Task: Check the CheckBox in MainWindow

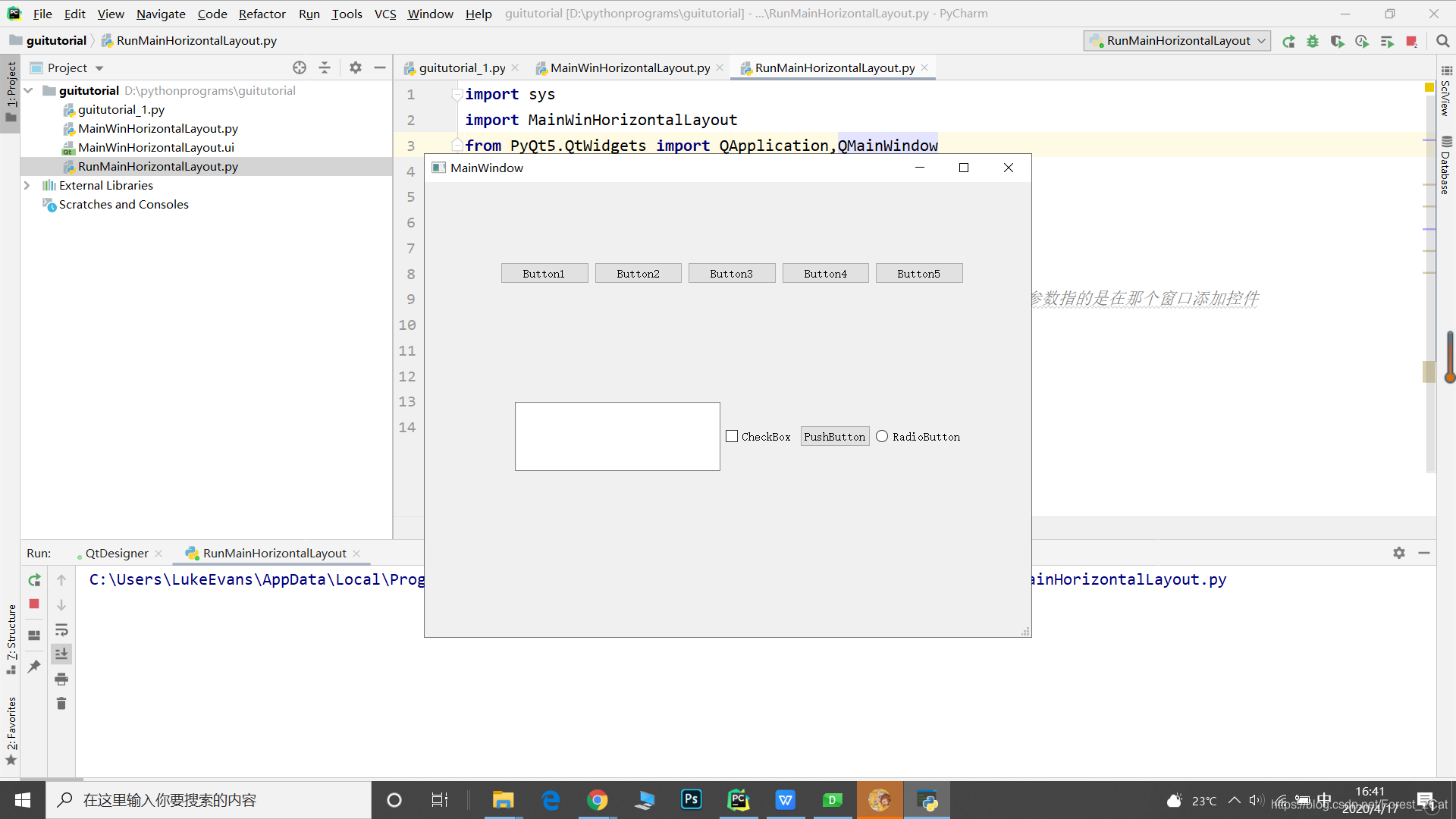Action: click(732, 437)
